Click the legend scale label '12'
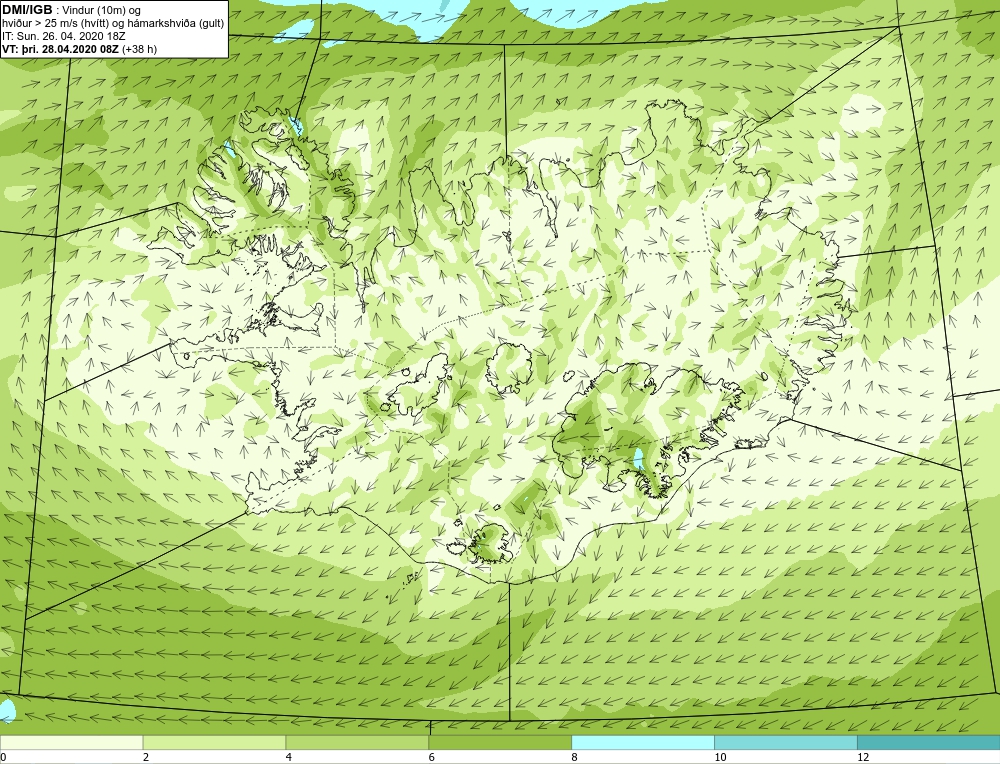 pyautogui.click(x=863, y=757)
